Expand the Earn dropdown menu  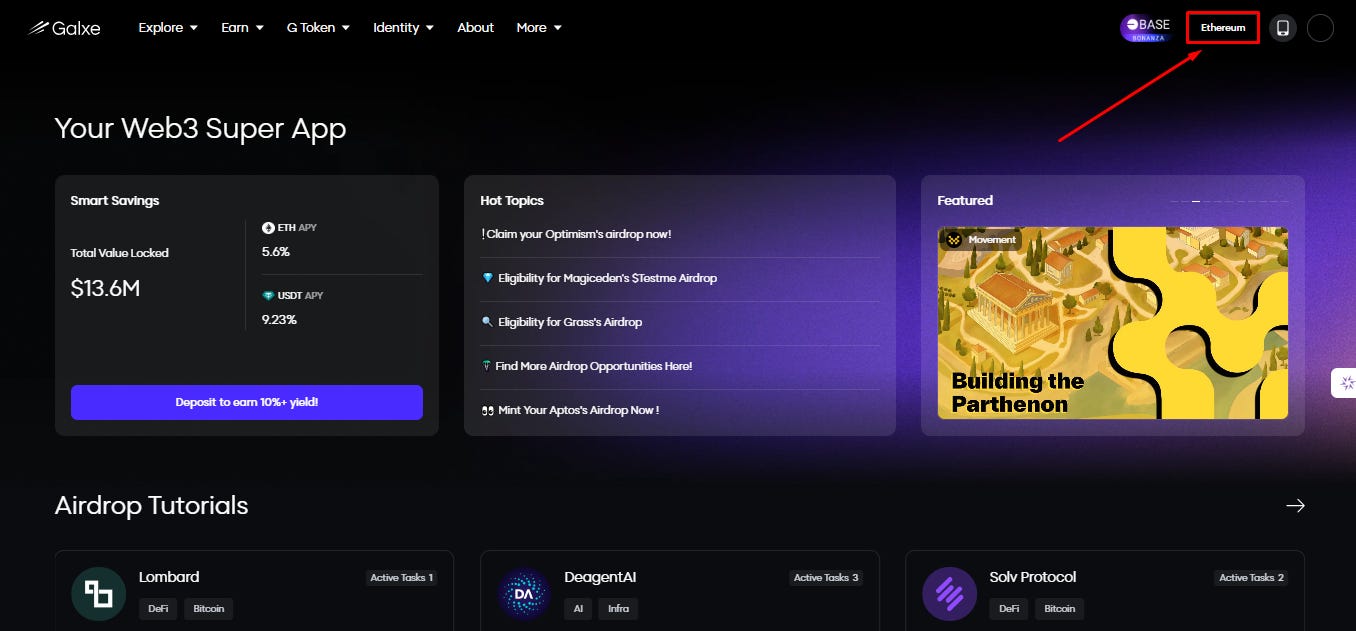[x=242, y=28]
